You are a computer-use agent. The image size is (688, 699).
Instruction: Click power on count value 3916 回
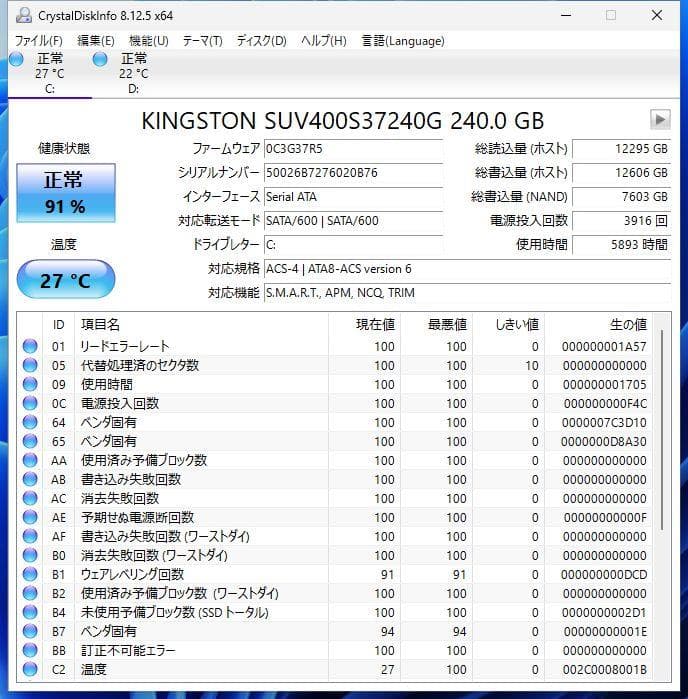click(622, 221)
